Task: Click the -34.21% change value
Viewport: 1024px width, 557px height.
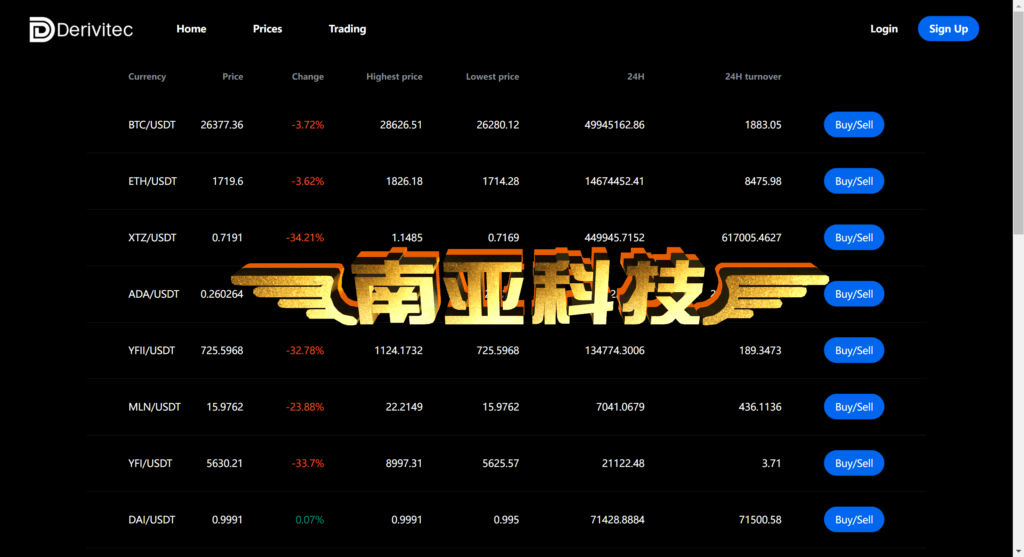Action: click(305, 238)
